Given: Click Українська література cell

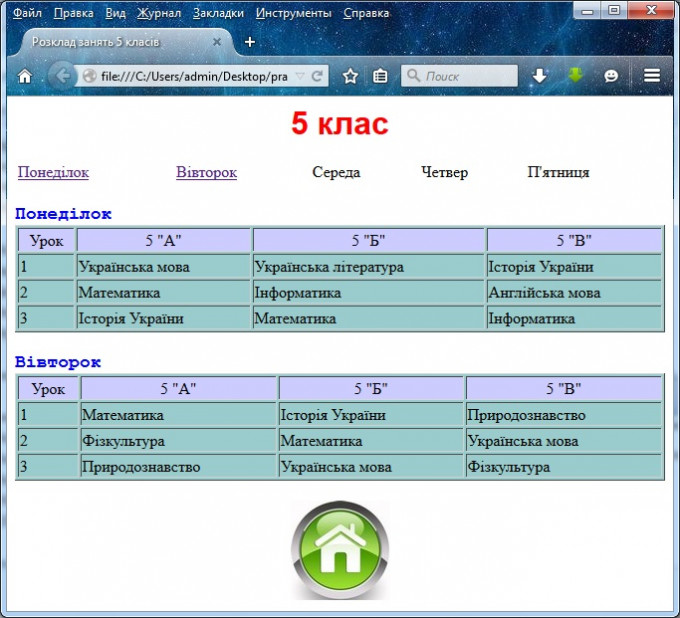Looking at the screenshot, I should tap(369, 266).
